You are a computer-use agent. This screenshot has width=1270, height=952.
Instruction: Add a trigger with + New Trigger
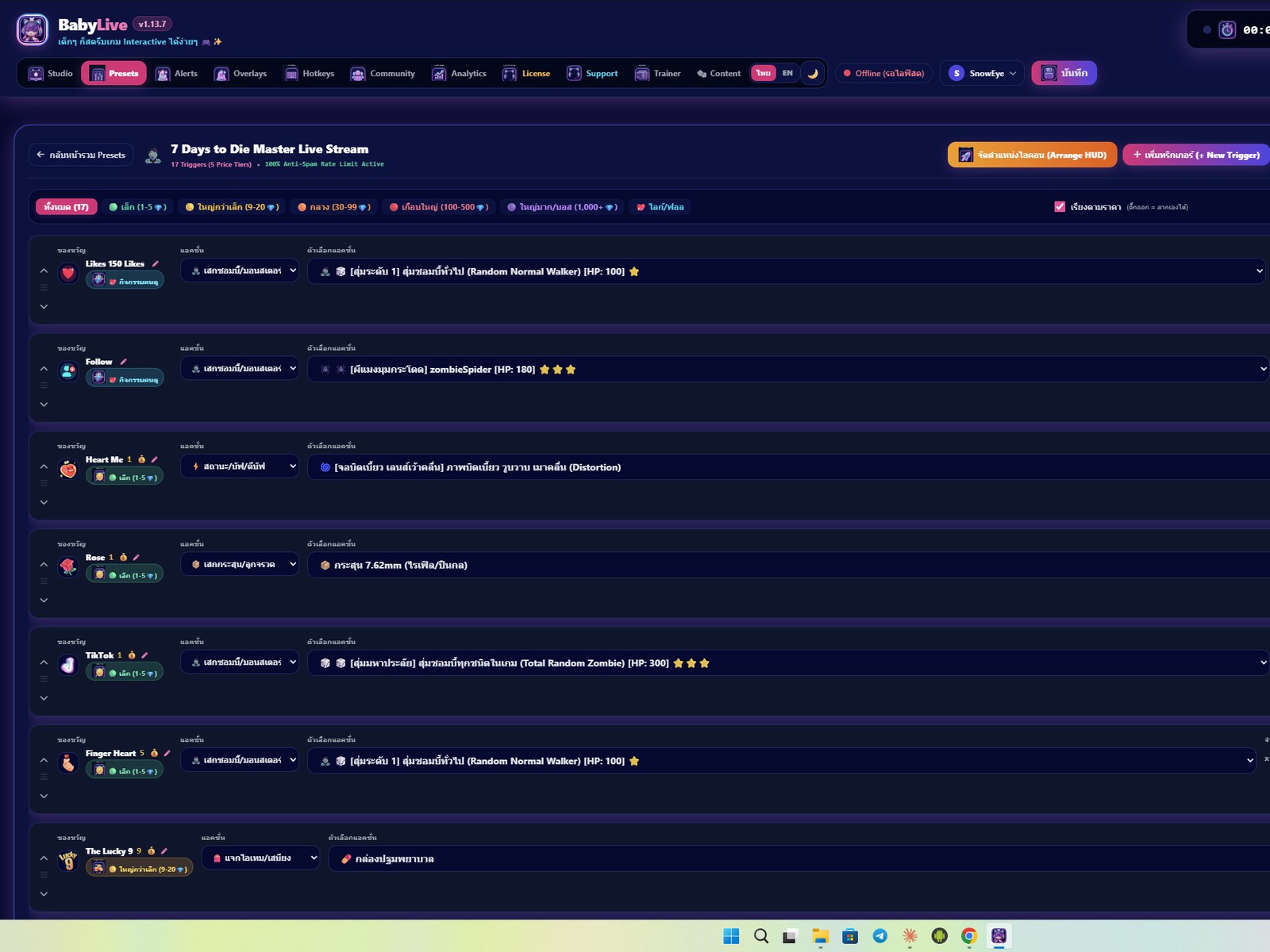coord(1196,155)
